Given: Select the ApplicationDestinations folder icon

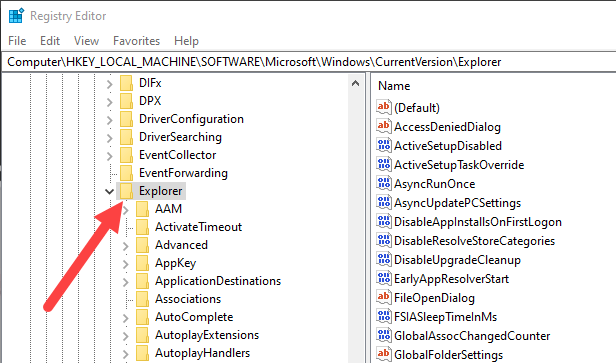Looking at the screenshot, I should point(142,282).
